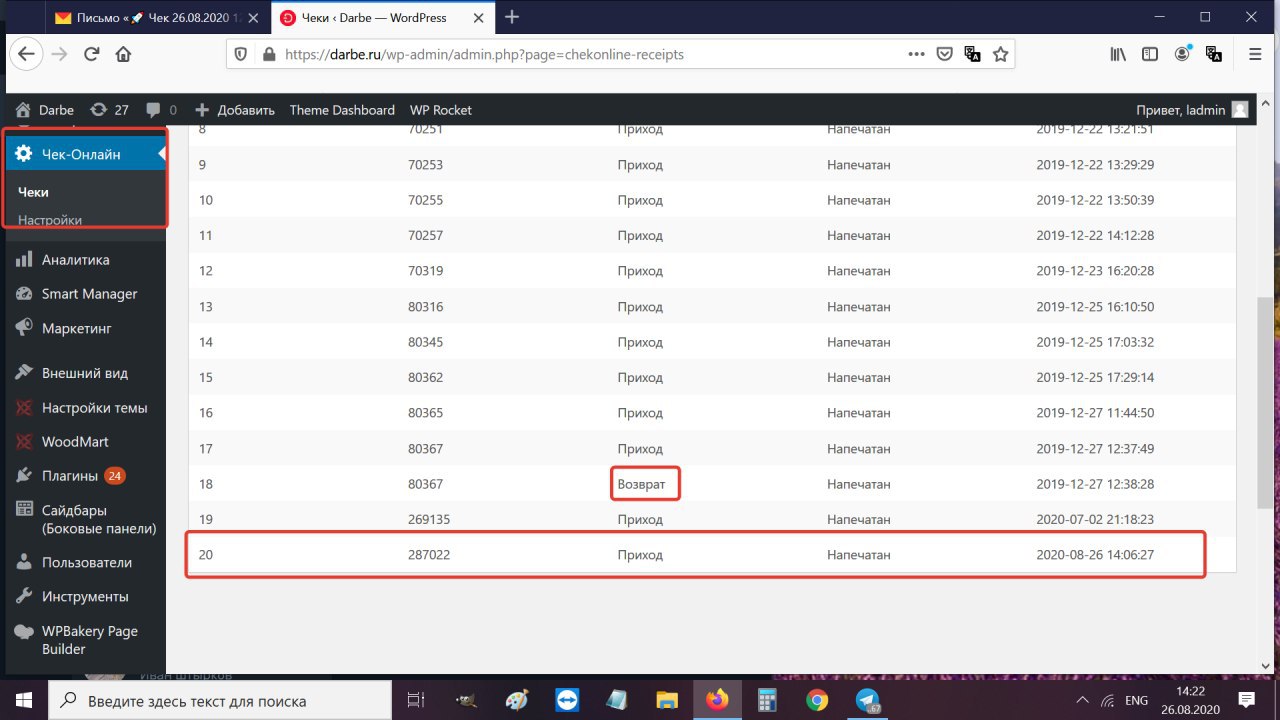Show the Firefox sidebars icon
This screenshot has height=720, width=1280.
coord(1150,55)
